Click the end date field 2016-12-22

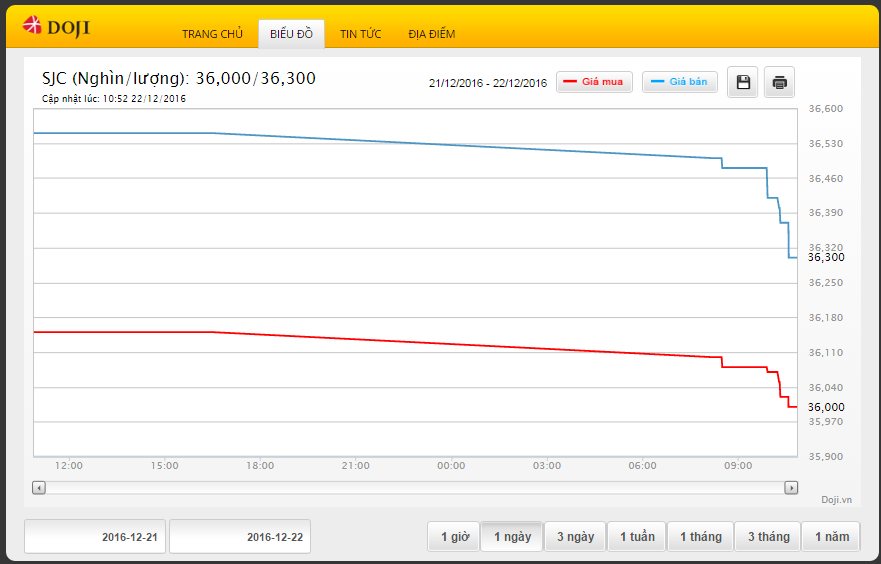click(240, 536)
